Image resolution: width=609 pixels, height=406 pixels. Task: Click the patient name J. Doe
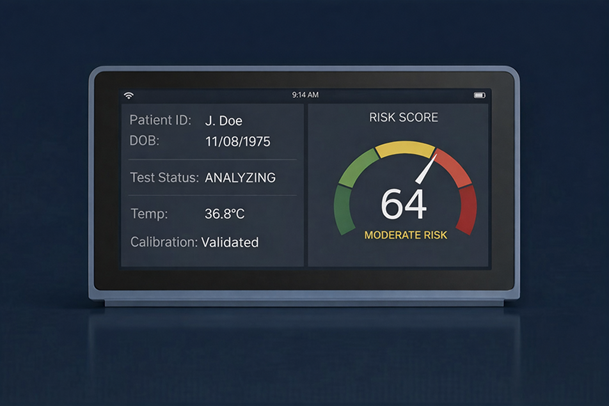tap(224, 121)
